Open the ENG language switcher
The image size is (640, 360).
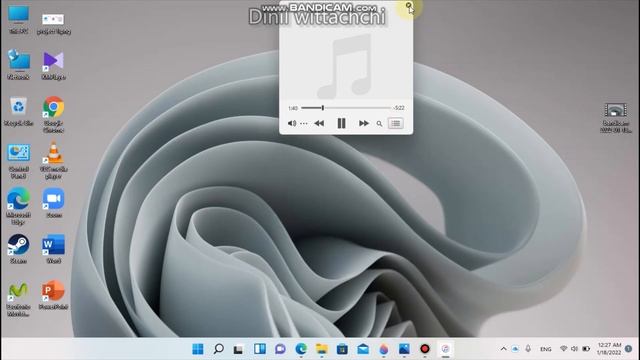tap(545, 349)
